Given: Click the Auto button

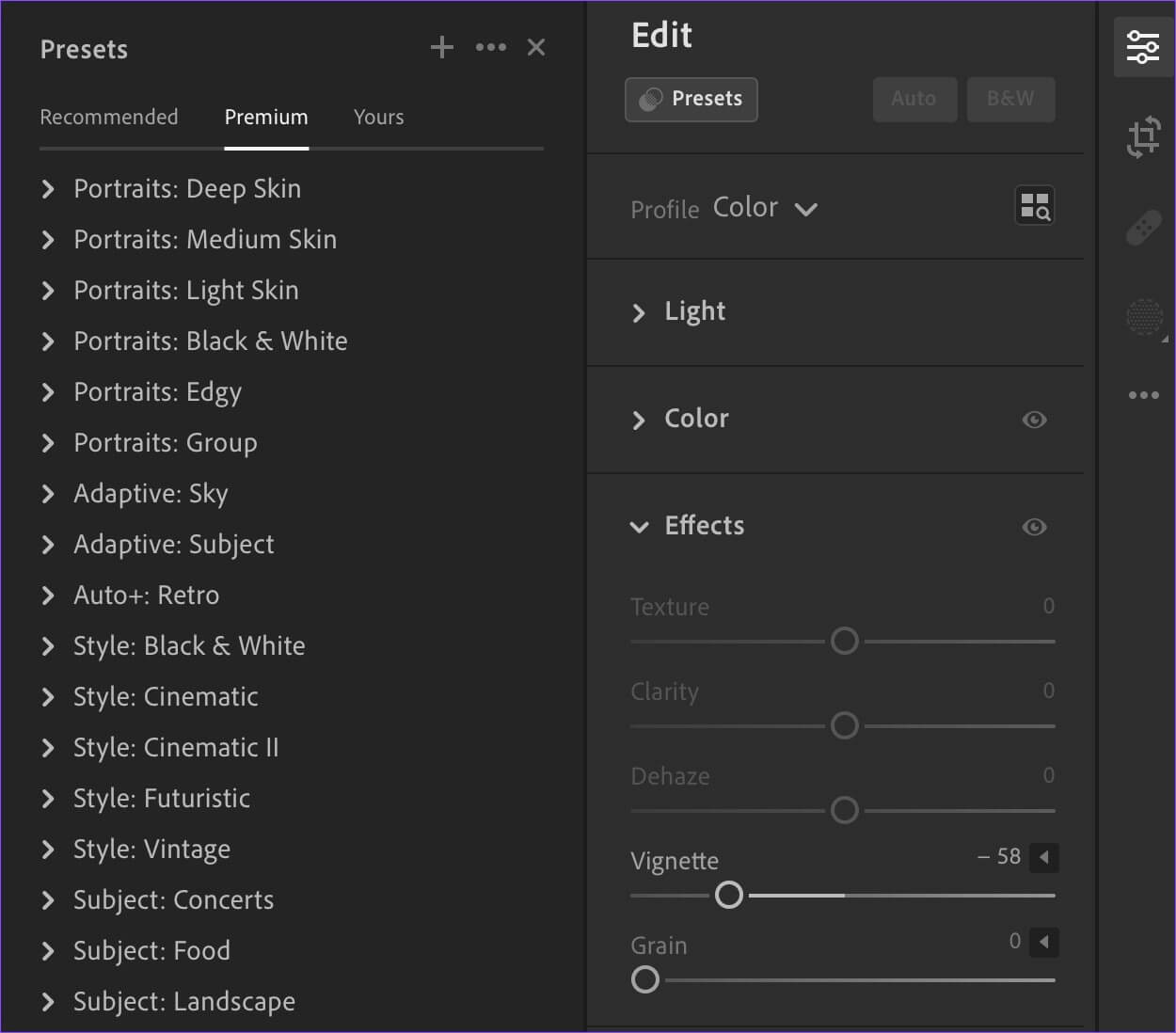Looking at the screenshot, I should (914, 99).
